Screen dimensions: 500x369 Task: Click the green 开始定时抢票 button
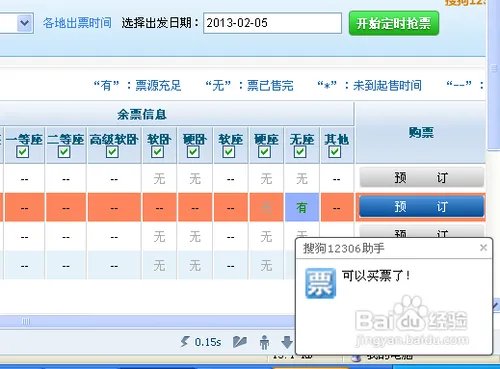(394, 23)
